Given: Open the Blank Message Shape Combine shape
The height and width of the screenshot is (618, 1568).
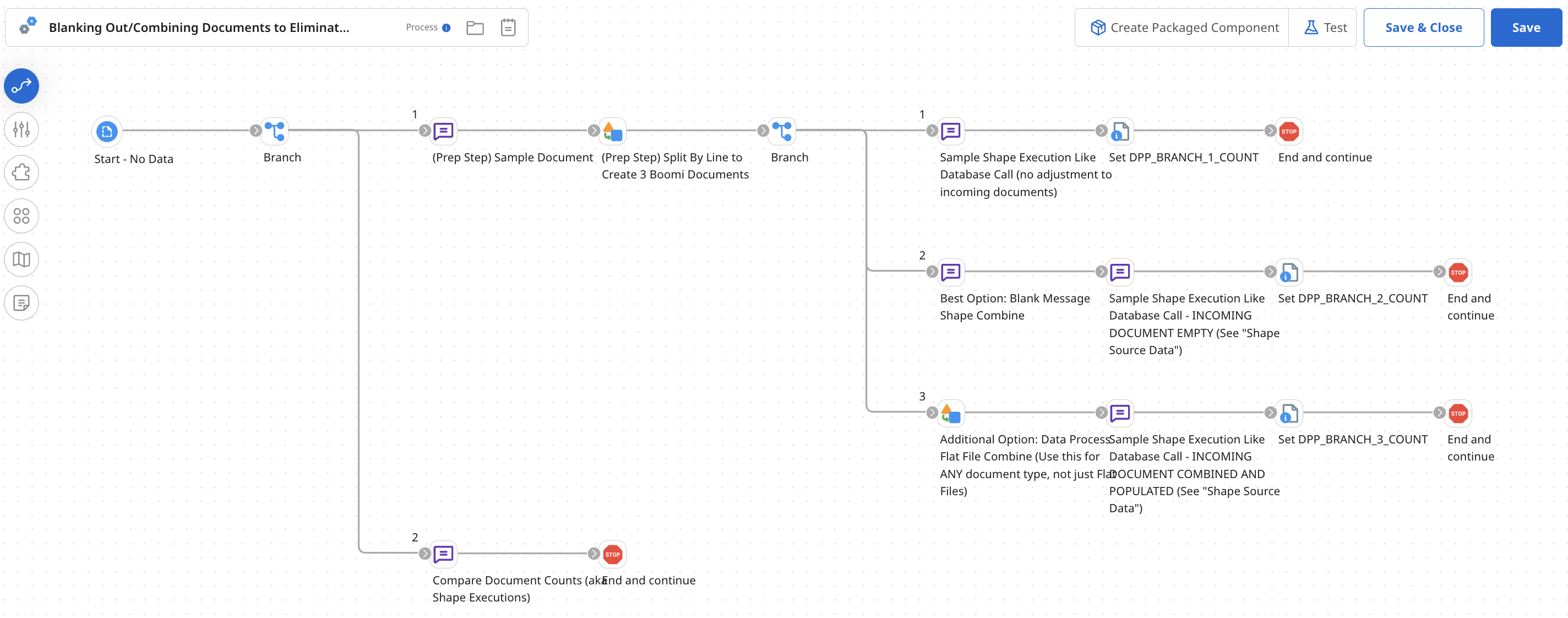Looking at the screenshot, I should [x=951, y=273].
